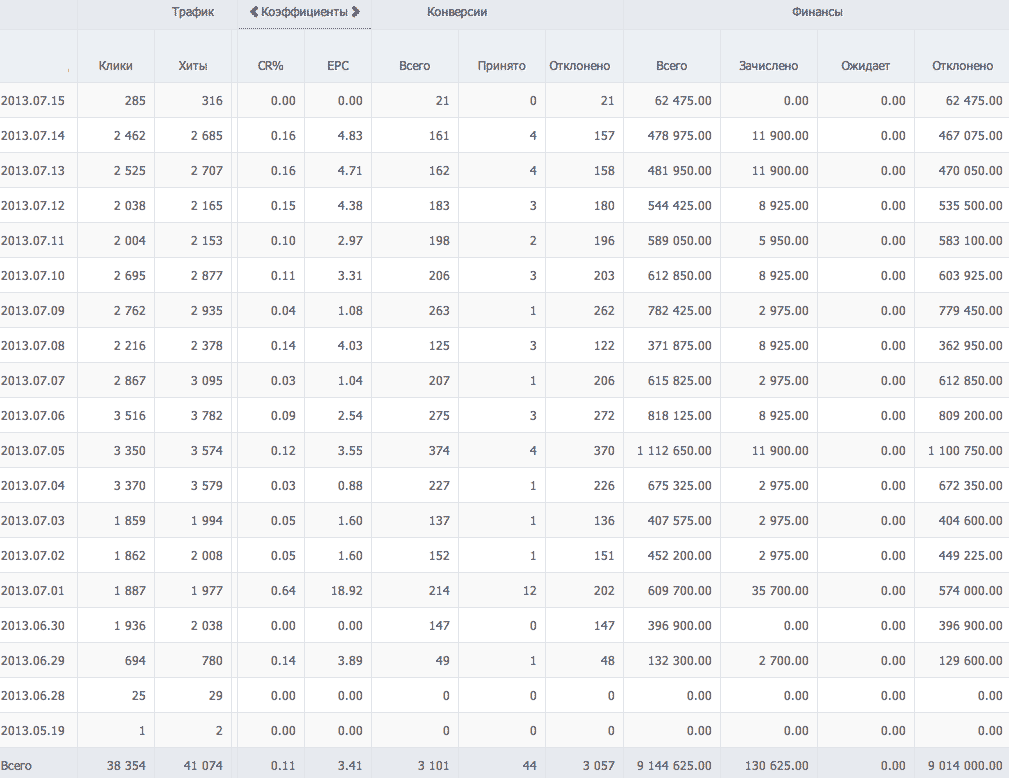Sort by the Принято column header
1009x778 pixels.
tap(501, 66)
